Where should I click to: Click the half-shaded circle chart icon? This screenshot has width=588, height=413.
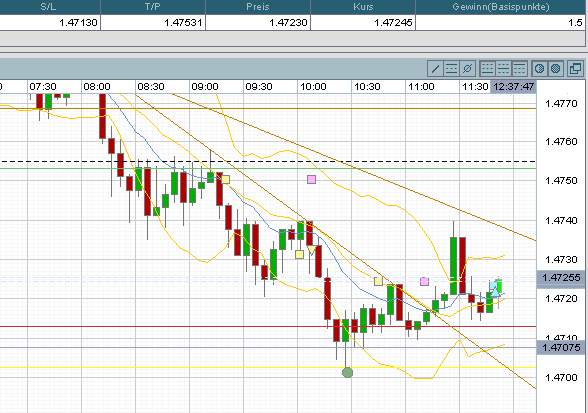(x=540, y=69)
